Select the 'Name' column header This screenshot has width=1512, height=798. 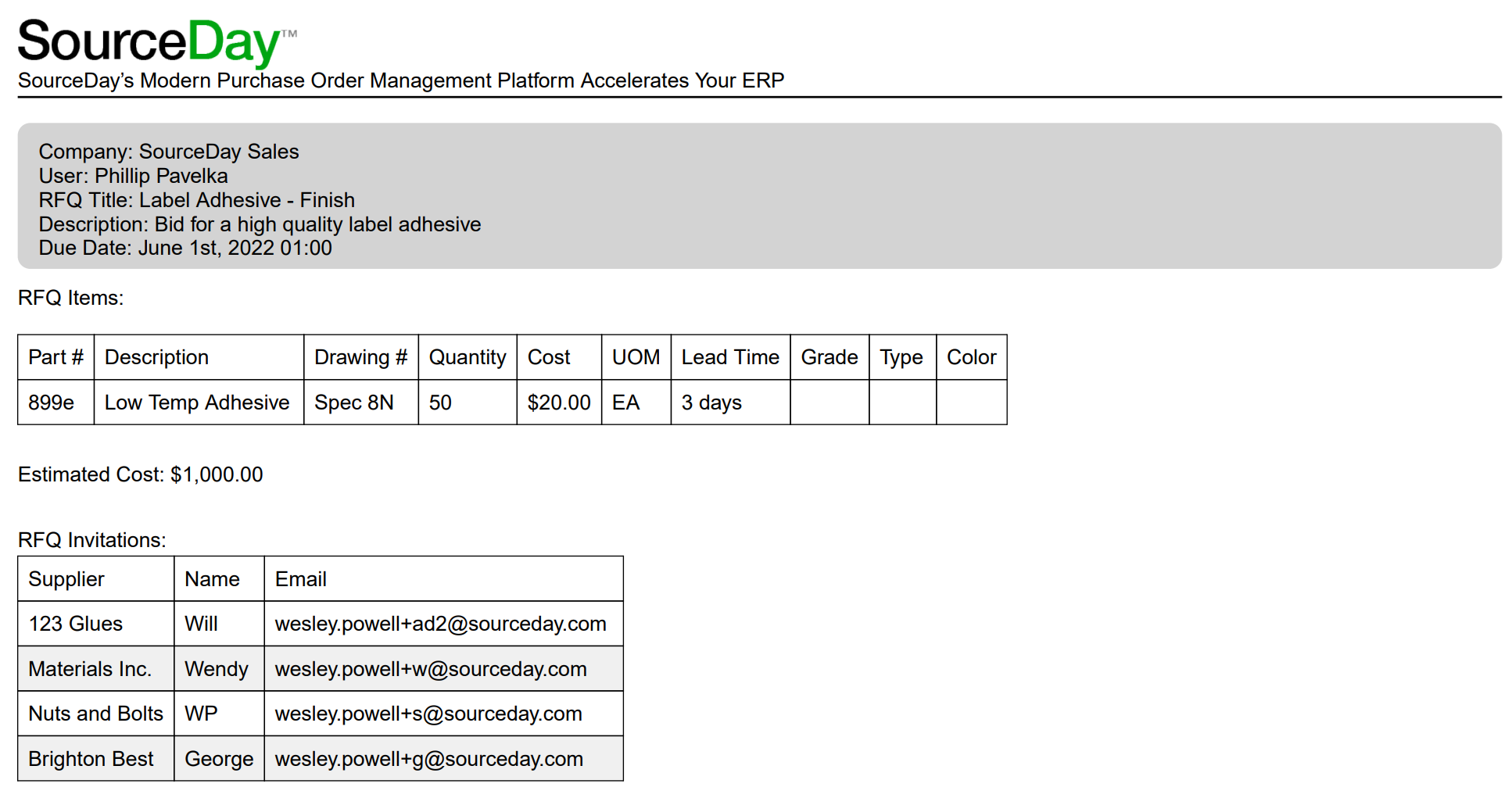[219, 579]
